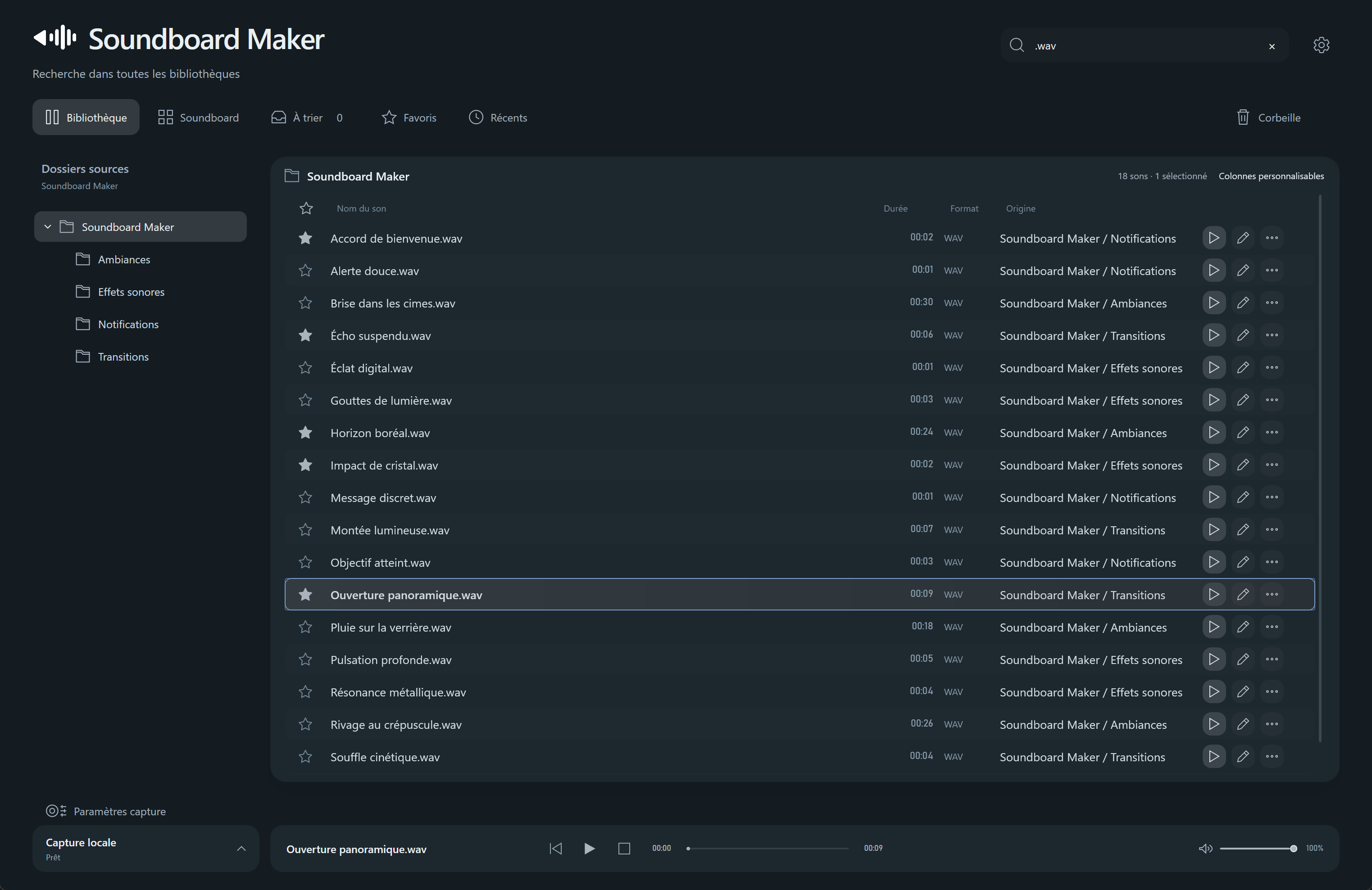Open options for Ouverture panoramique.wav row
This screenshot has height=890, width=1372.
point(1272,594)
